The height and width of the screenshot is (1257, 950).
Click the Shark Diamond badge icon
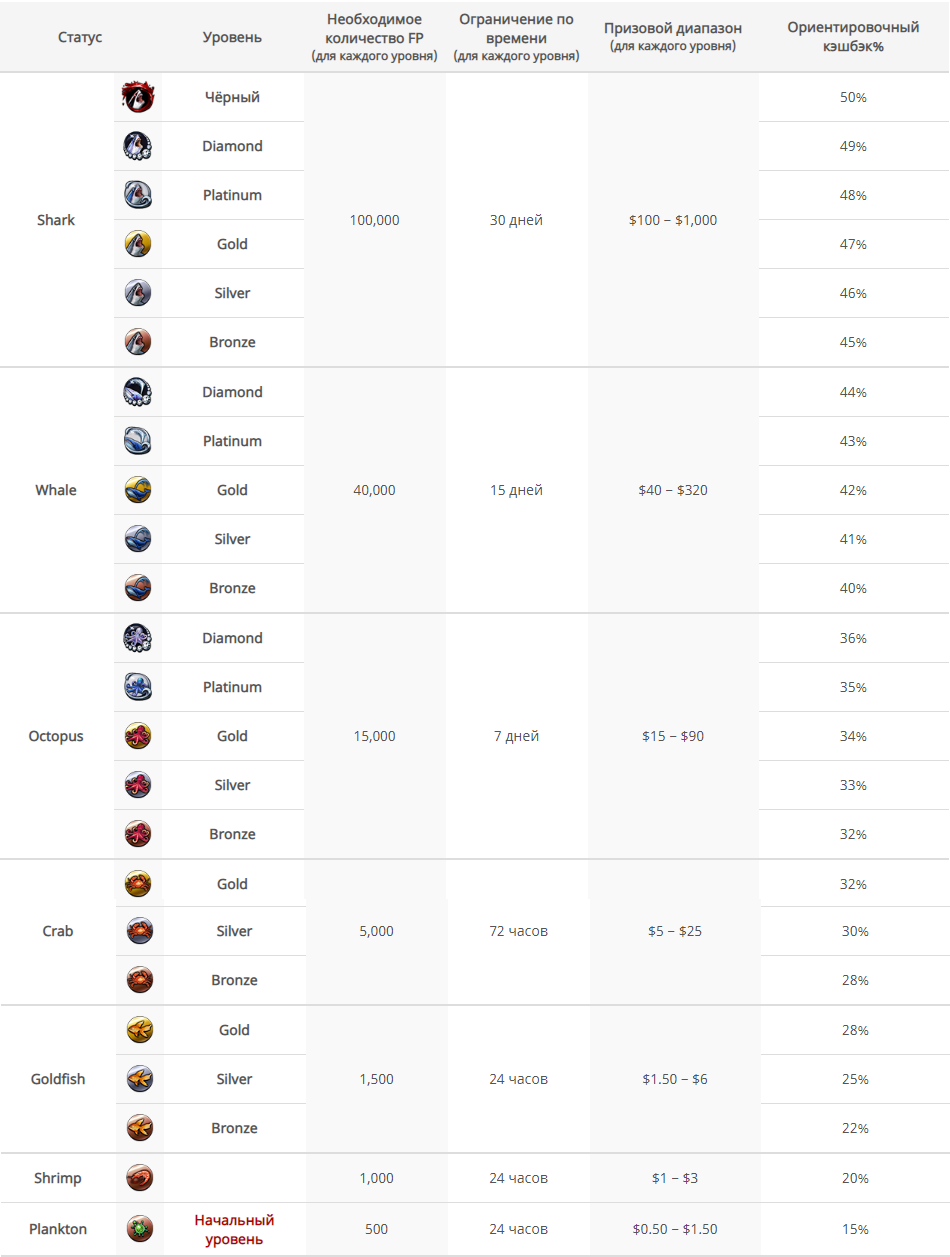[x=138, y=146]
